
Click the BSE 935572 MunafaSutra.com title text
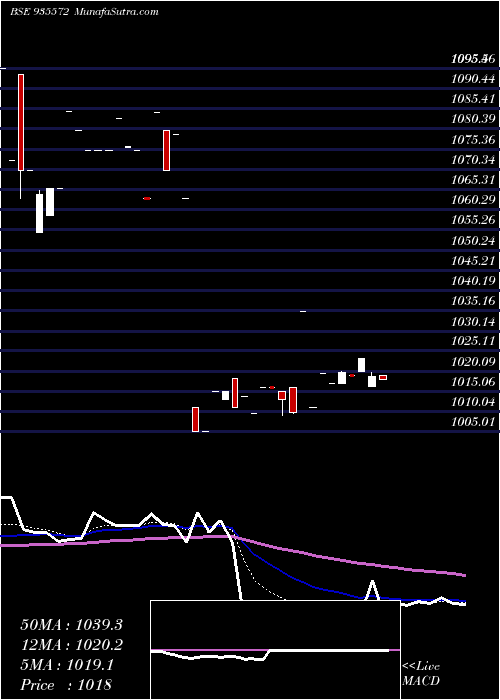click(84, 12)
